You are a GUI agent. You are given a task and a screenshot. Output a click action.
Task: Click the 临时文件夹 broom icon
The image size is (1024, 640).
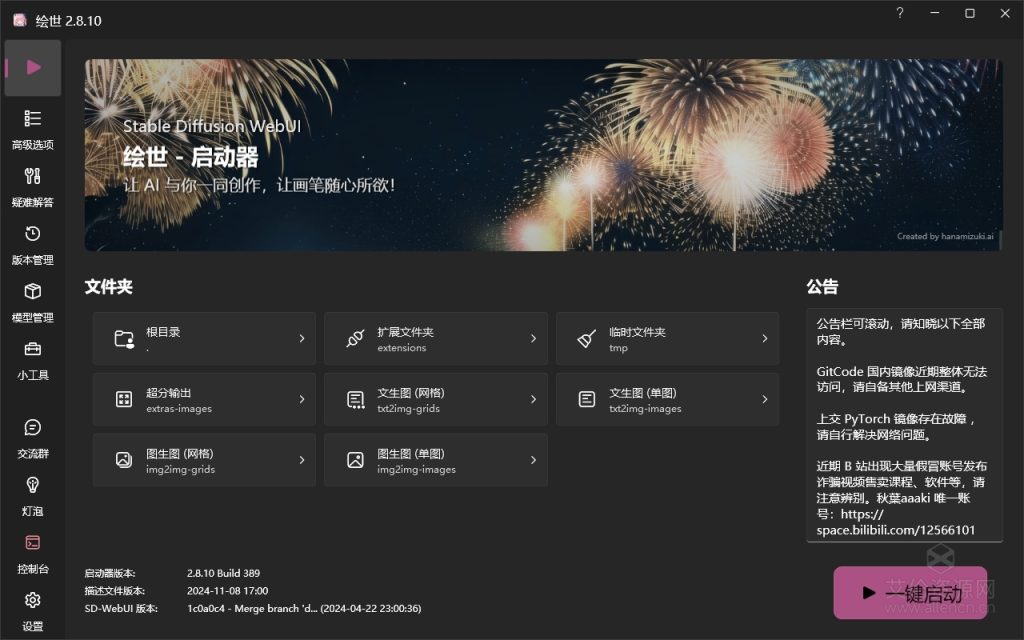(x=586, y=338)
